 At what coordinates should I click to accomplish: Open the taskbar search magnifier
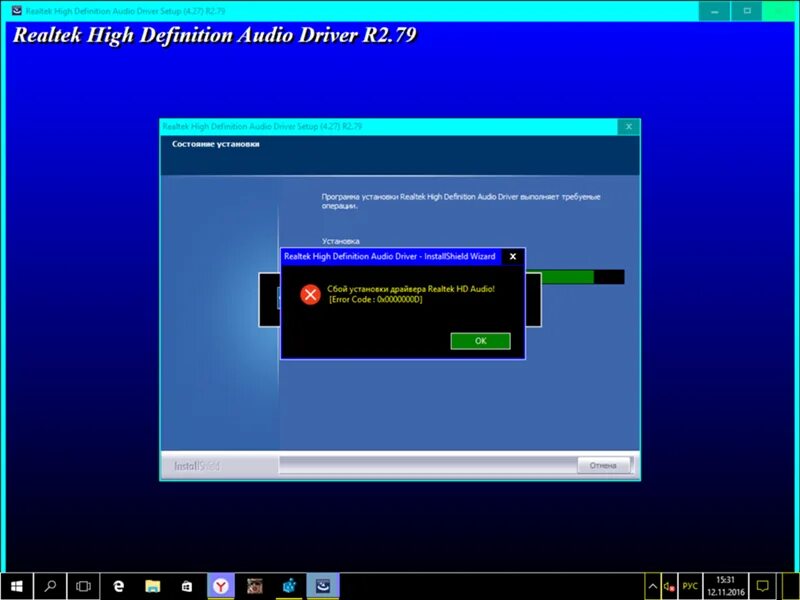tap(50, 586)
